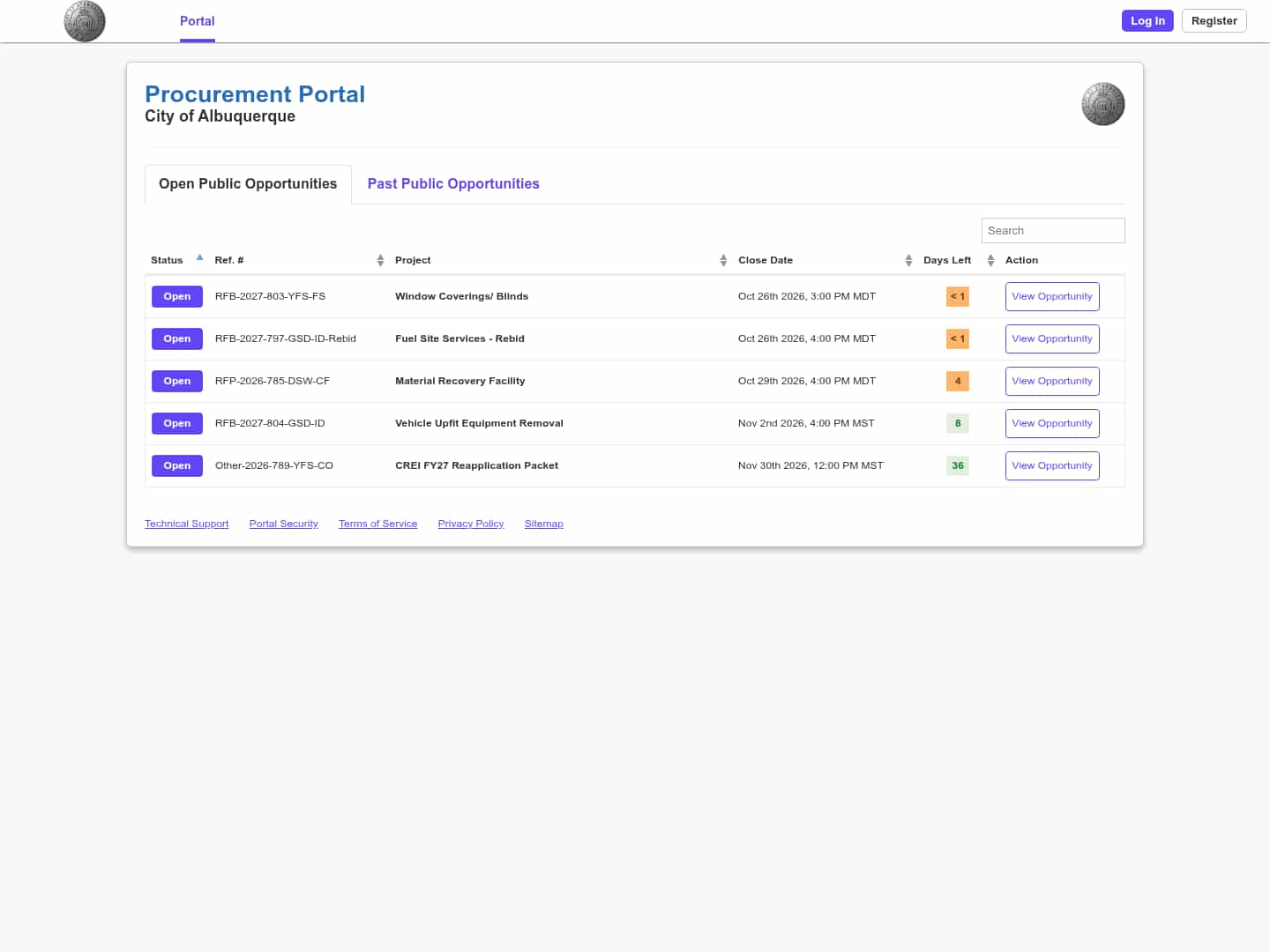Screen dimensions: 1270x952
Task: Sort table by Status column arrow
Action: point(200,258)
